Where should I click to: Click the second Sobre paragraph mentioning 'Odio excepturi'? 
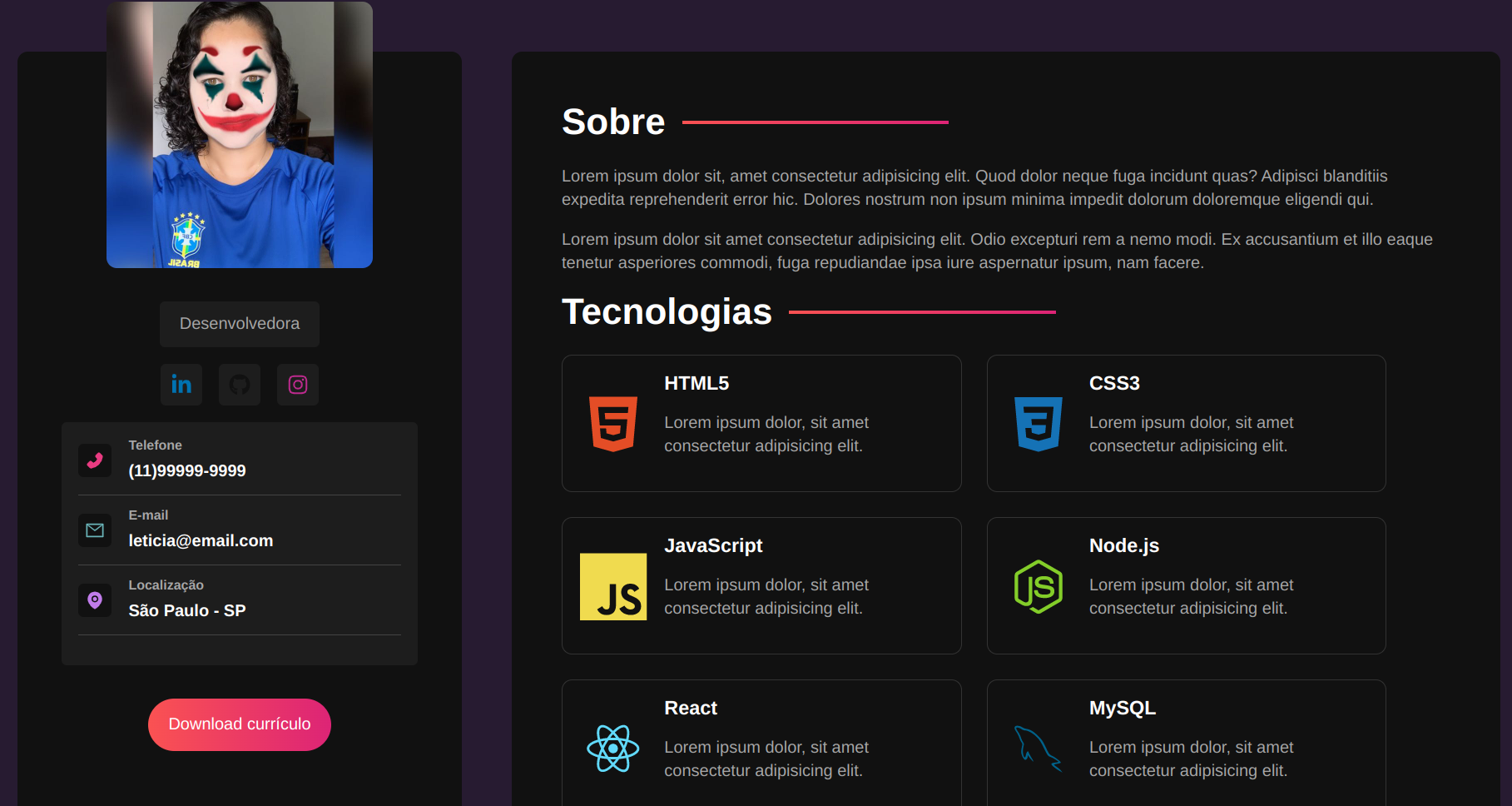997,251
